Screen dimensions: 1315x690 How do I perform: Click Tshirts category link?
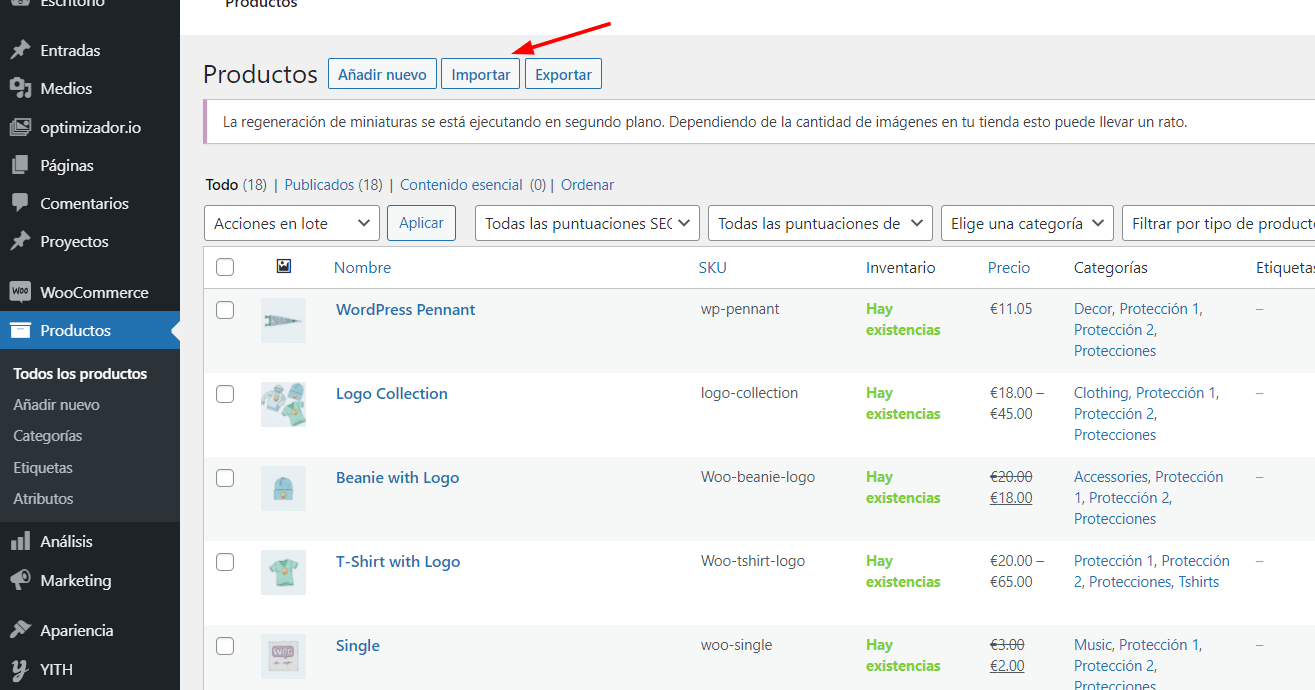coord(1198,582)
